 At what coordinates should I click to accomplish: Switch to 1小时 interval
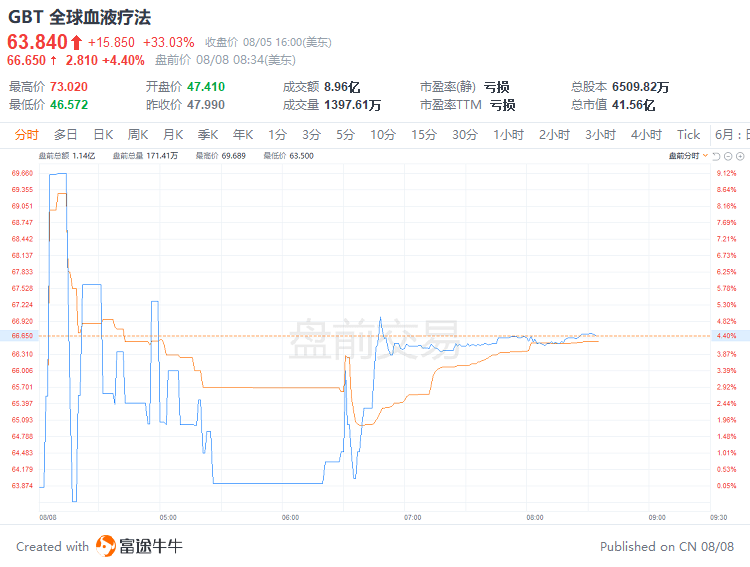pos(509,135)
